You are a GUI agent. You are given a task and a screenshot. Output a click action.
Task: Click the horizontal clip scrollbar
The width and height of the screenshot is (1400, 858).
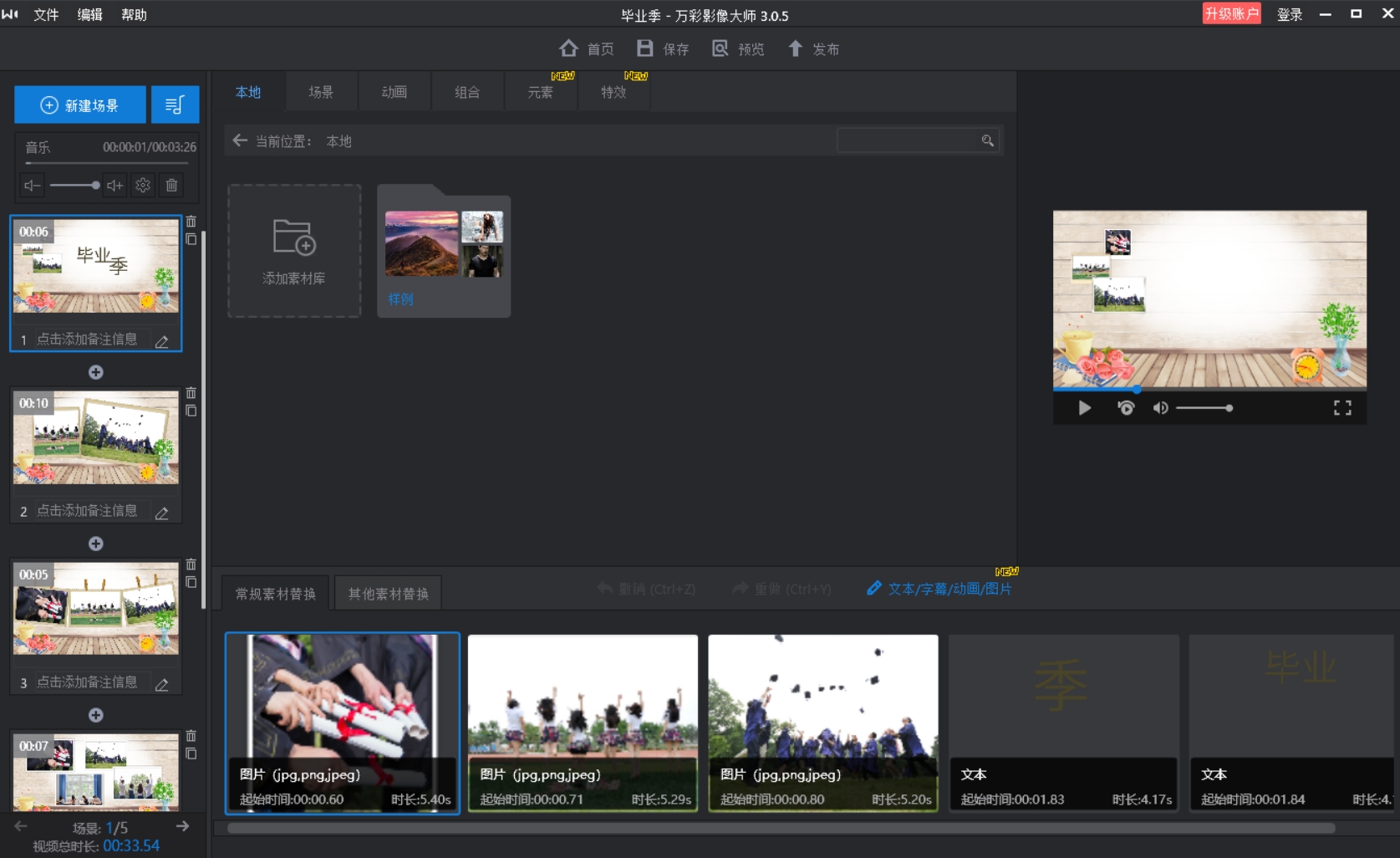point(781,829)
